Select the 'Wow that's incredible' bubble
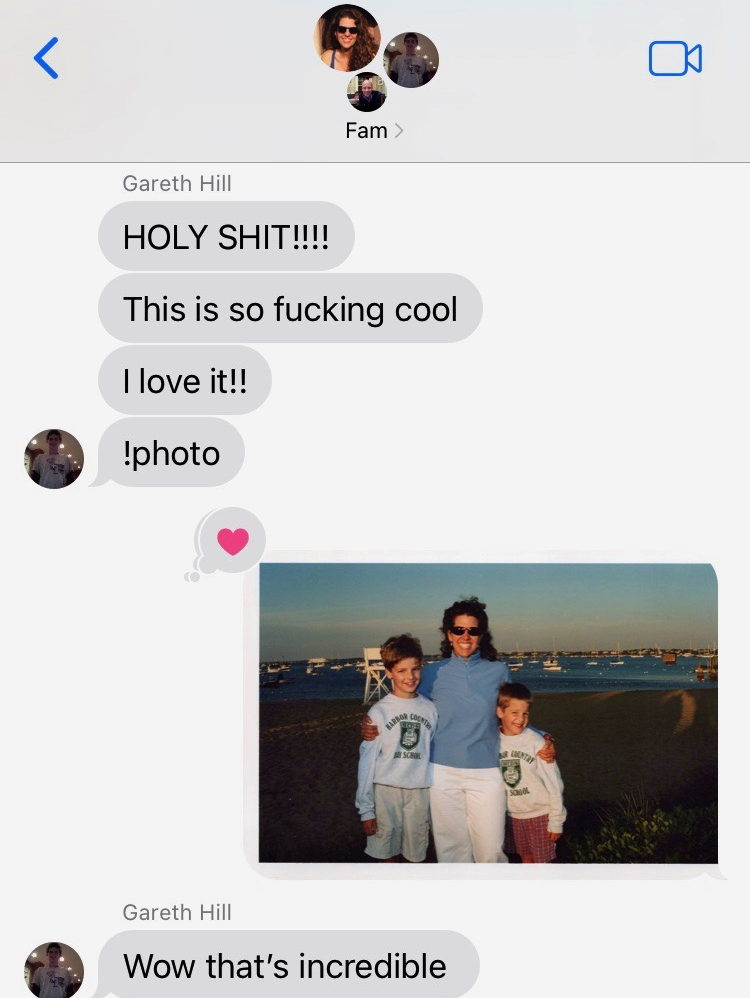This screenshot has width=750, height=998. pyautogui.click(x=288, y=964)
